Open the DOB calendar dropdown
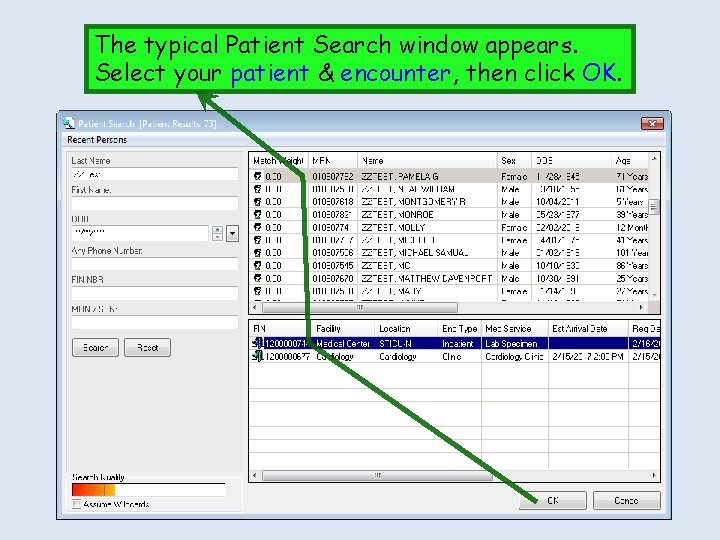Viewport: 720px width, 540px height. pos(232,233)
